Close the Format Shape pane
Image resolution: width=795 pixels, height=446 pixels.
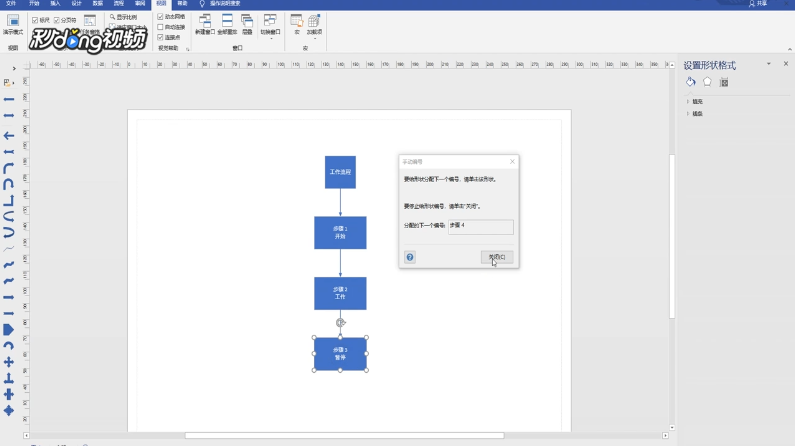click(x=786, y=64)
